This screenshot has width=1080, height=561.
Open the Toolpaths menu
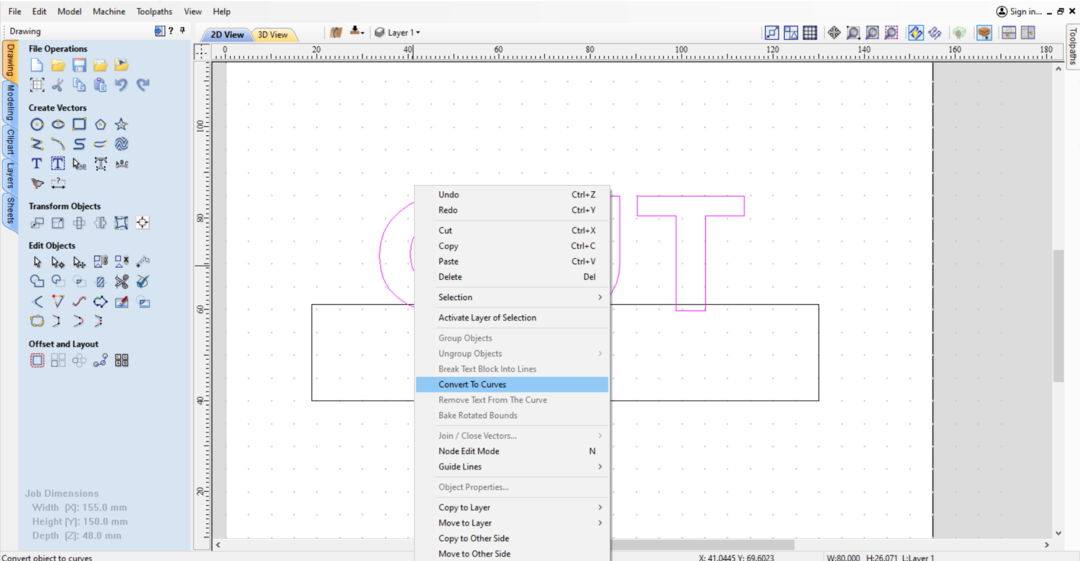pyautogui.click(x=154, y=11)
